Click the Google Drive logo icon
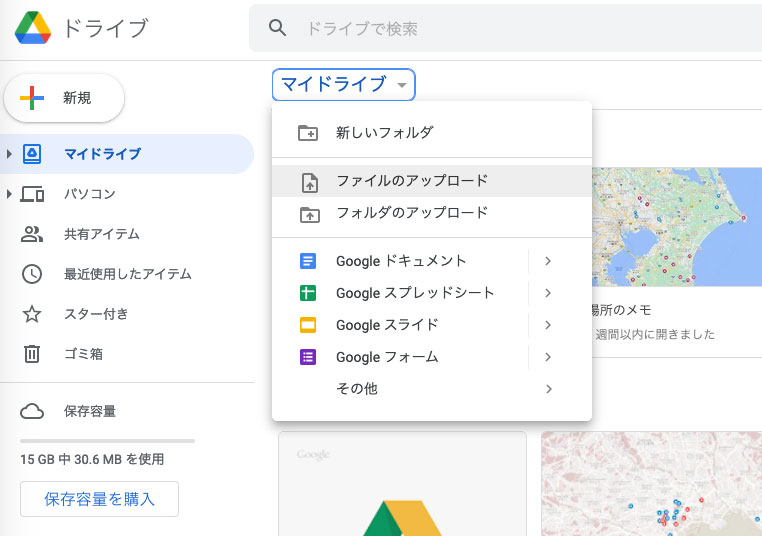762x536 pixels. point(33,28)
